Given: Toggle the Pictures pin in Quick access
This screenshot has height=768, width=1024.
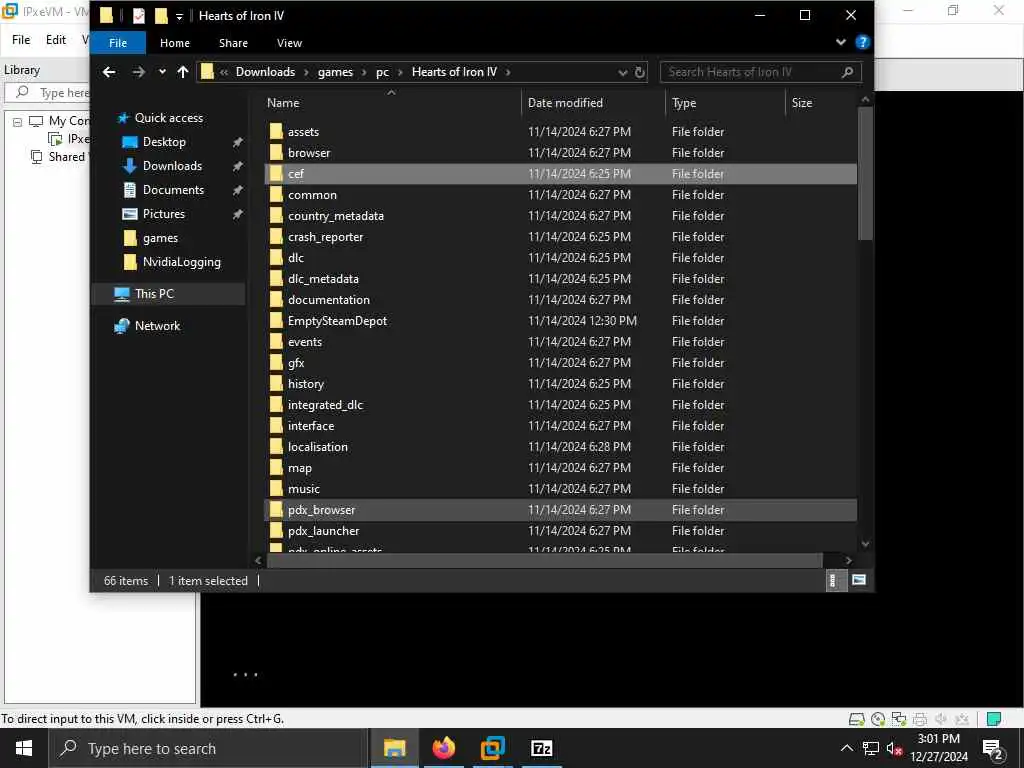Looking at the screenshot, I should click(238, 214).
